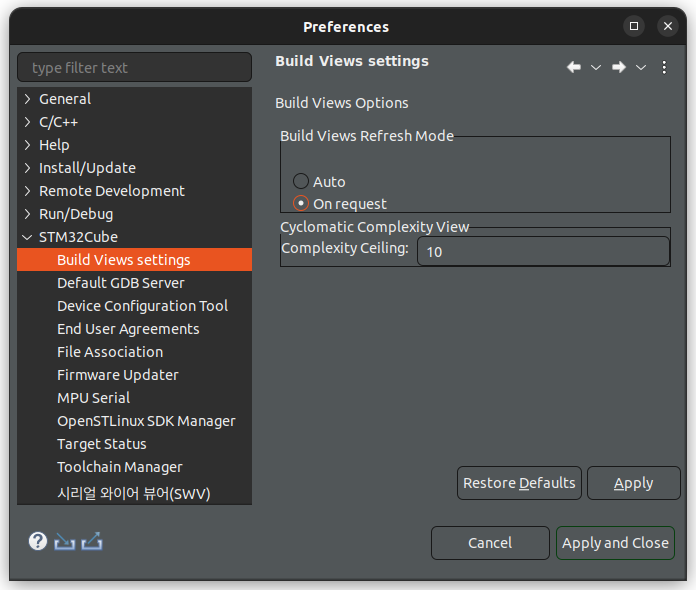The height and width of the screenshot is (590, 696).
Task: Expand the C/C++ preferences node
Action: click(x=28, y=122)
